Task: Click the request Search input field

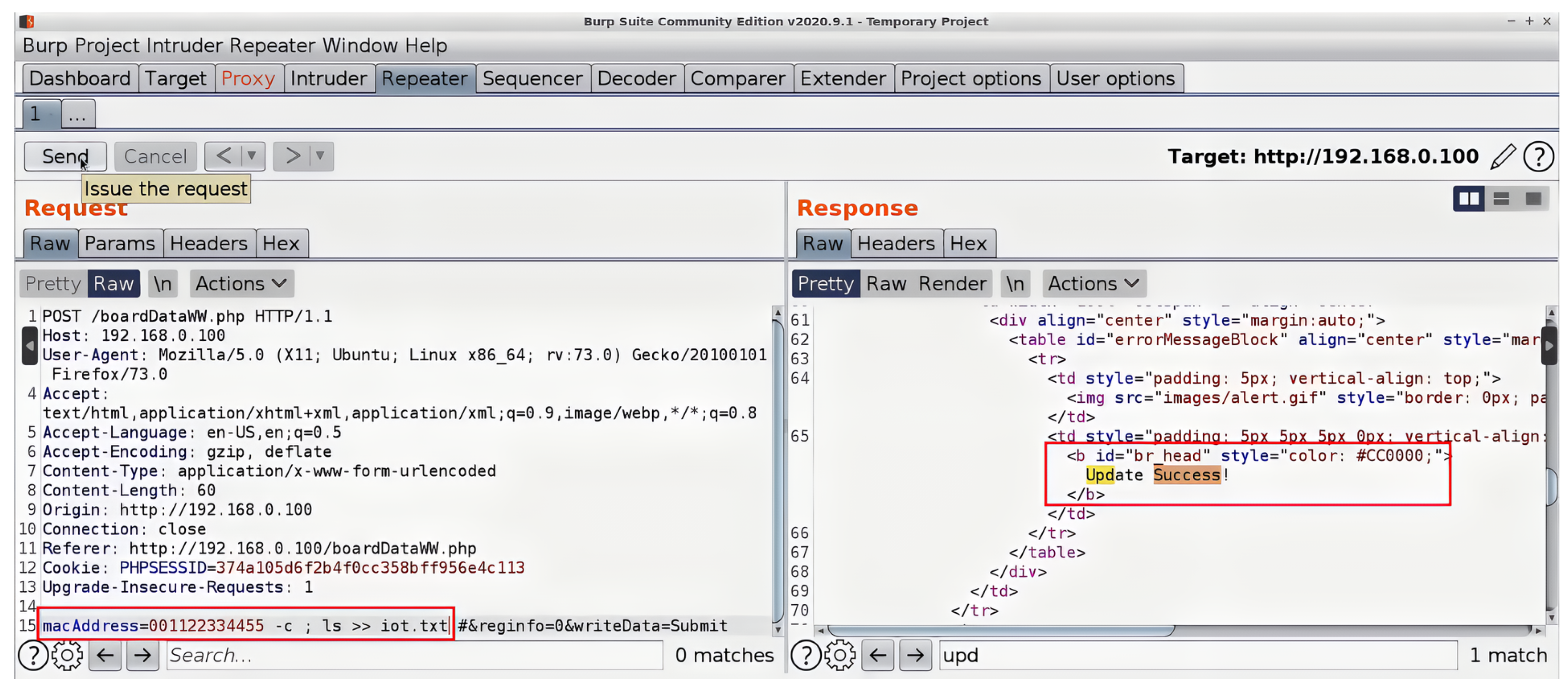Action: 414,655
